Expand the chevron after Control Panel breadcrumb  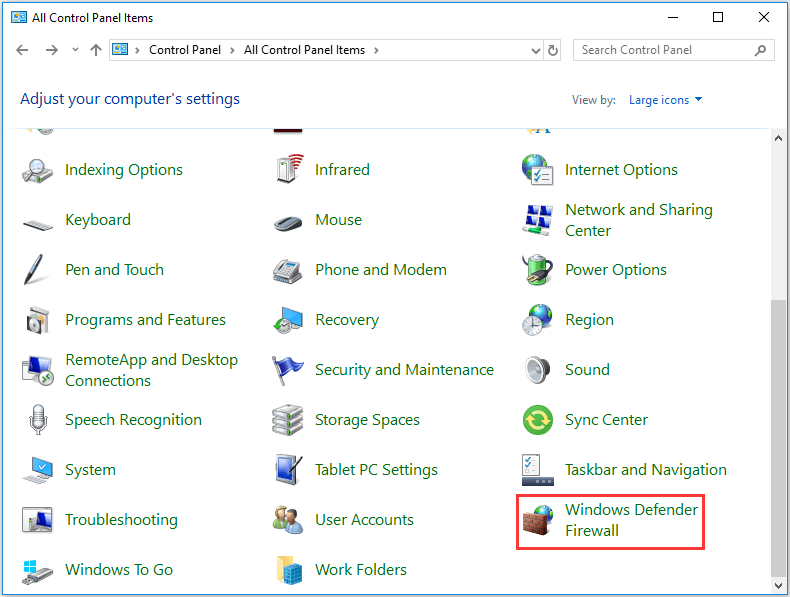pyautogui.click(x=232, y=50)
